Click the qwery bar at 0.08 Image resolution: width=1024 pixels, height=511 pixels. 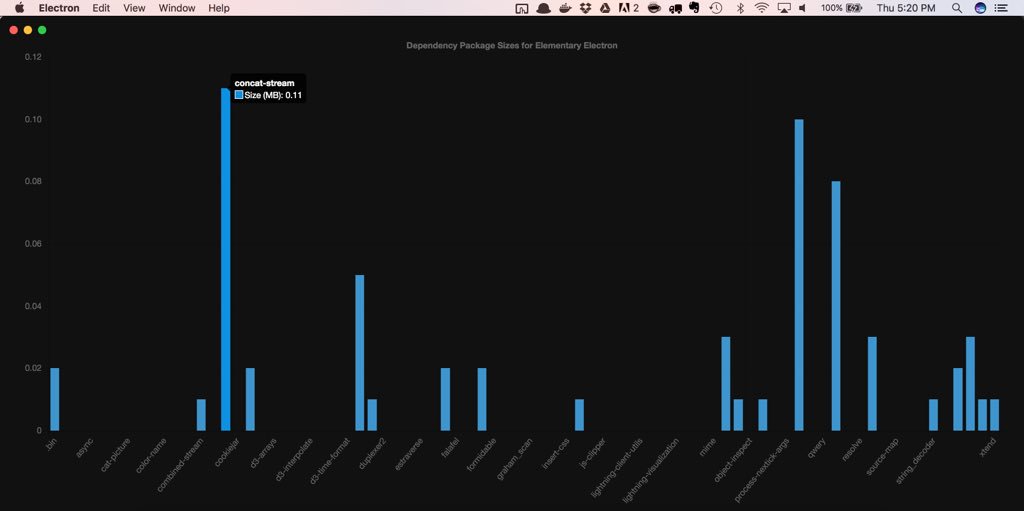[x=836, y=306]
